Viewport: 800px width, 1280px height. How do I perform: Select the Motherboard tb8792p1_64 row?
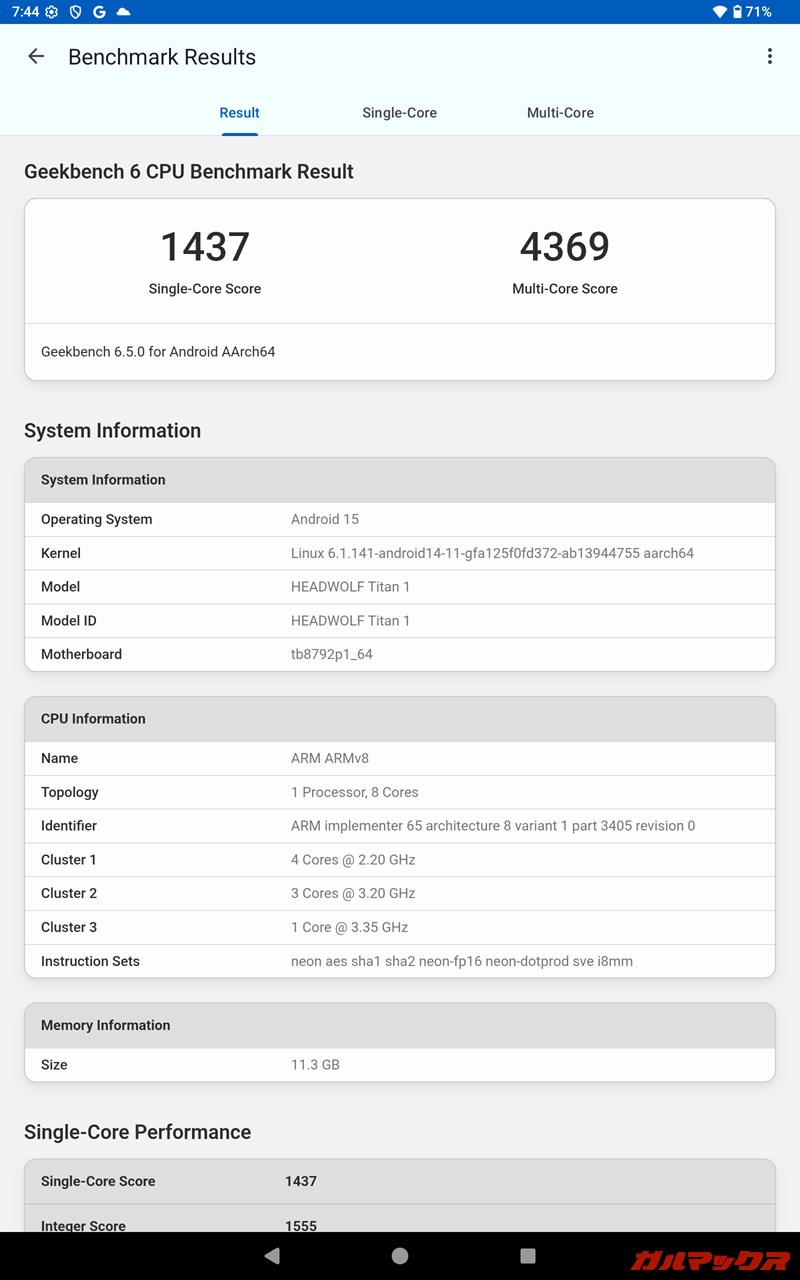(x=399, y=654)
